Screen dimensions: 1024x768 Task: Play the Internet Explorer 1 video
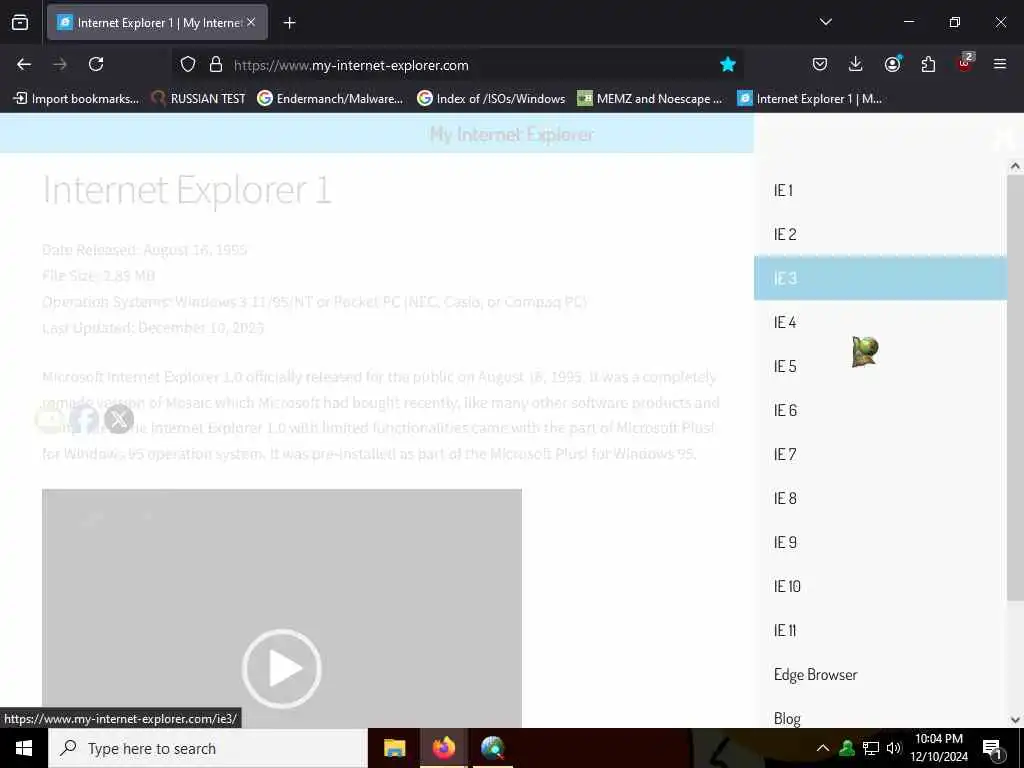click(x=281, y=669)
